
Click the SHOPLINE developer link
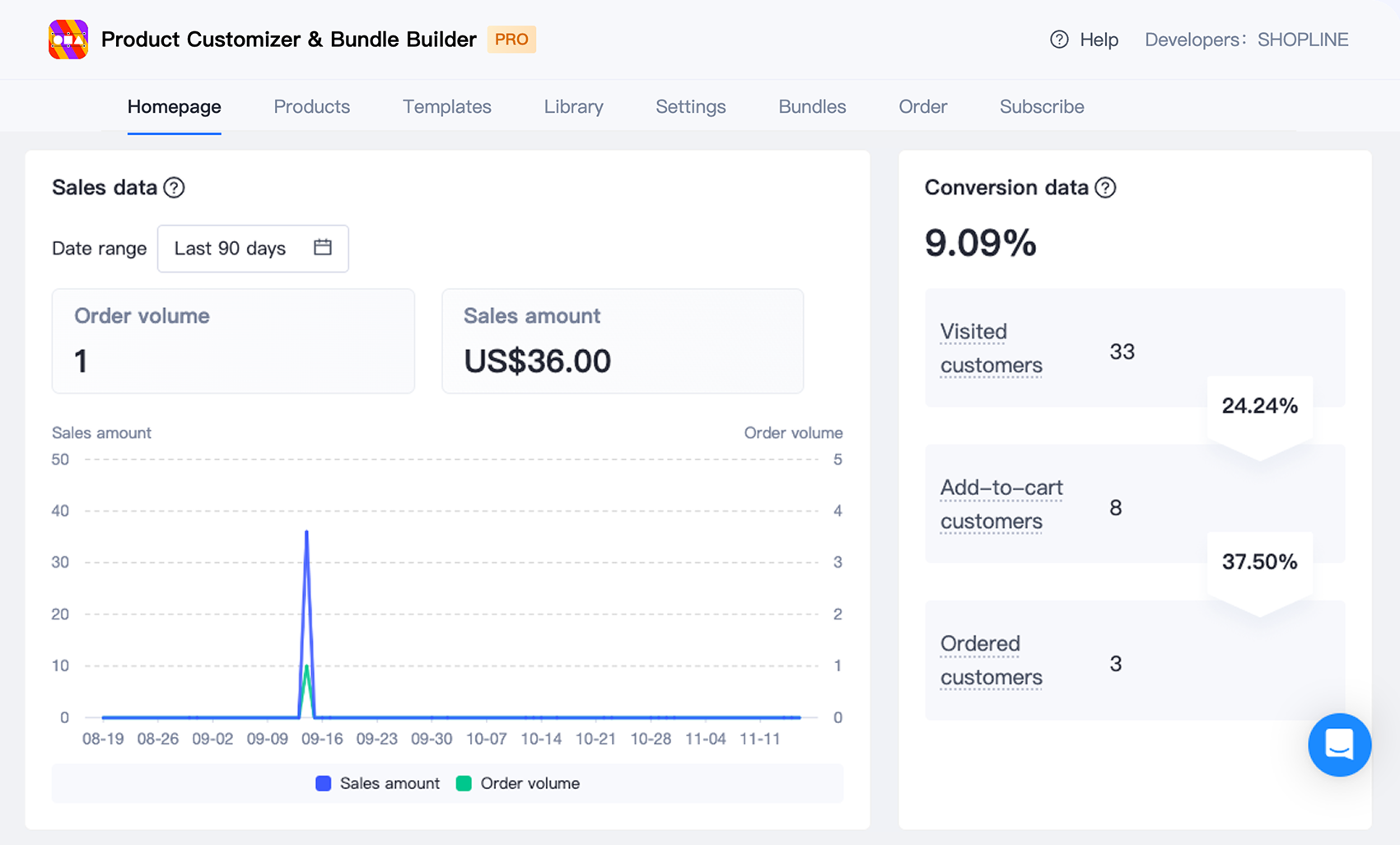click(x=1303, y=40)
